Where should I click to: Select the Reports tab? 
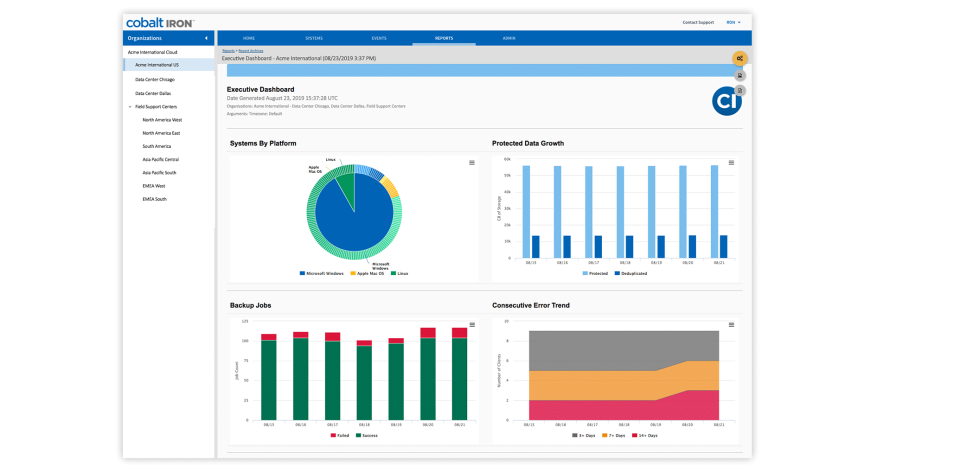click(444, 38)
